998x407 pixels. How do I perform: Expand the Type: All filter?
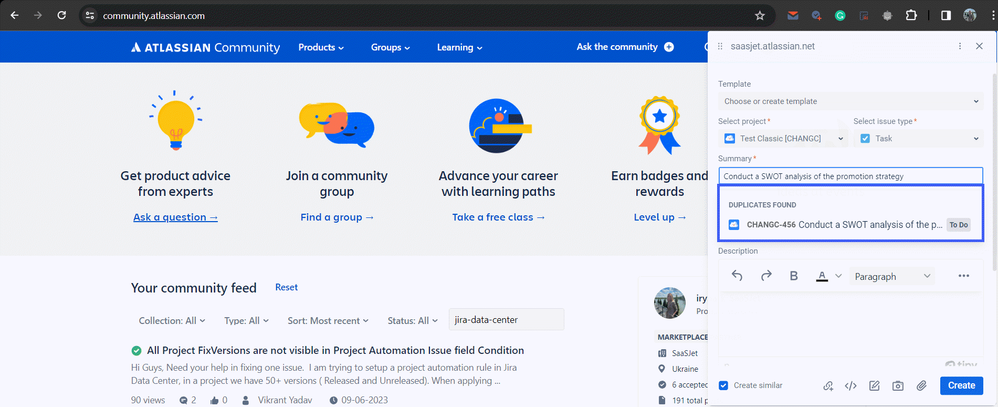[246, 320]
